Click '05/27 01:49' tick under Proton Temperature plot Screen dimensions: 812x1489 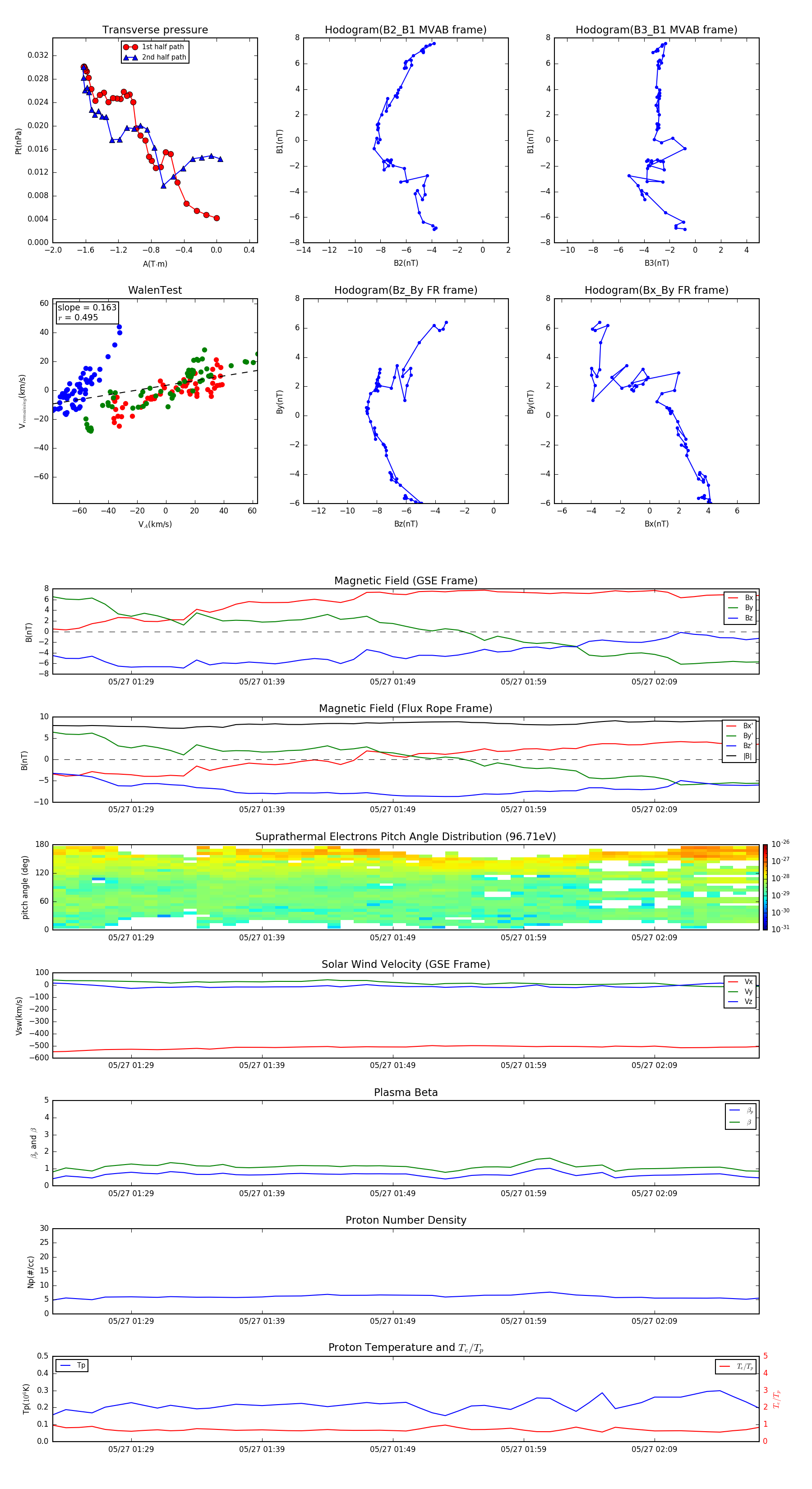tap(392, 1449)
